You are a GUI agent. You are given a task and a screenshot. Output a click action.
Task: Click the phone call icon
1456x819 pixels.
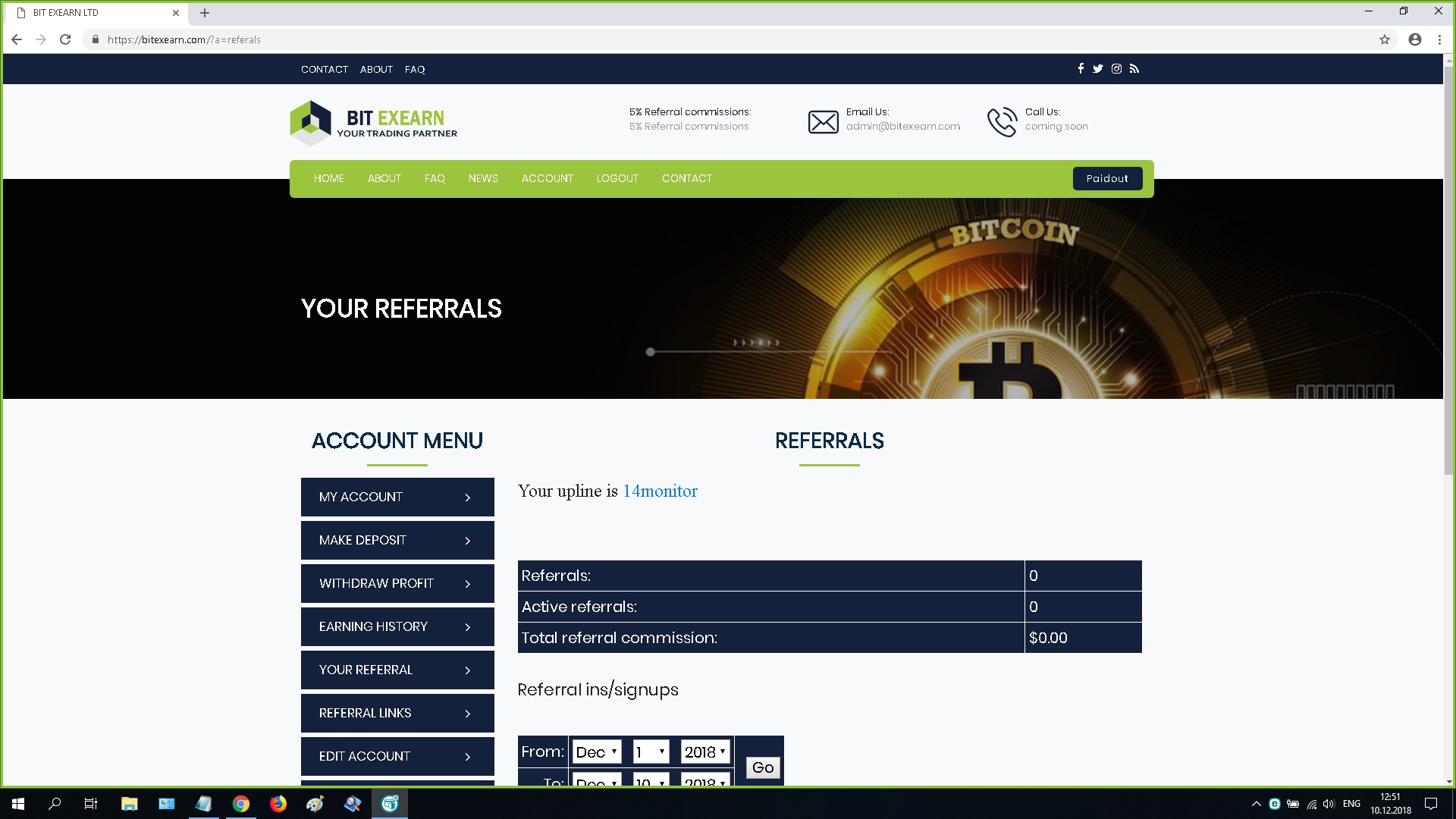coord(1002,121)
